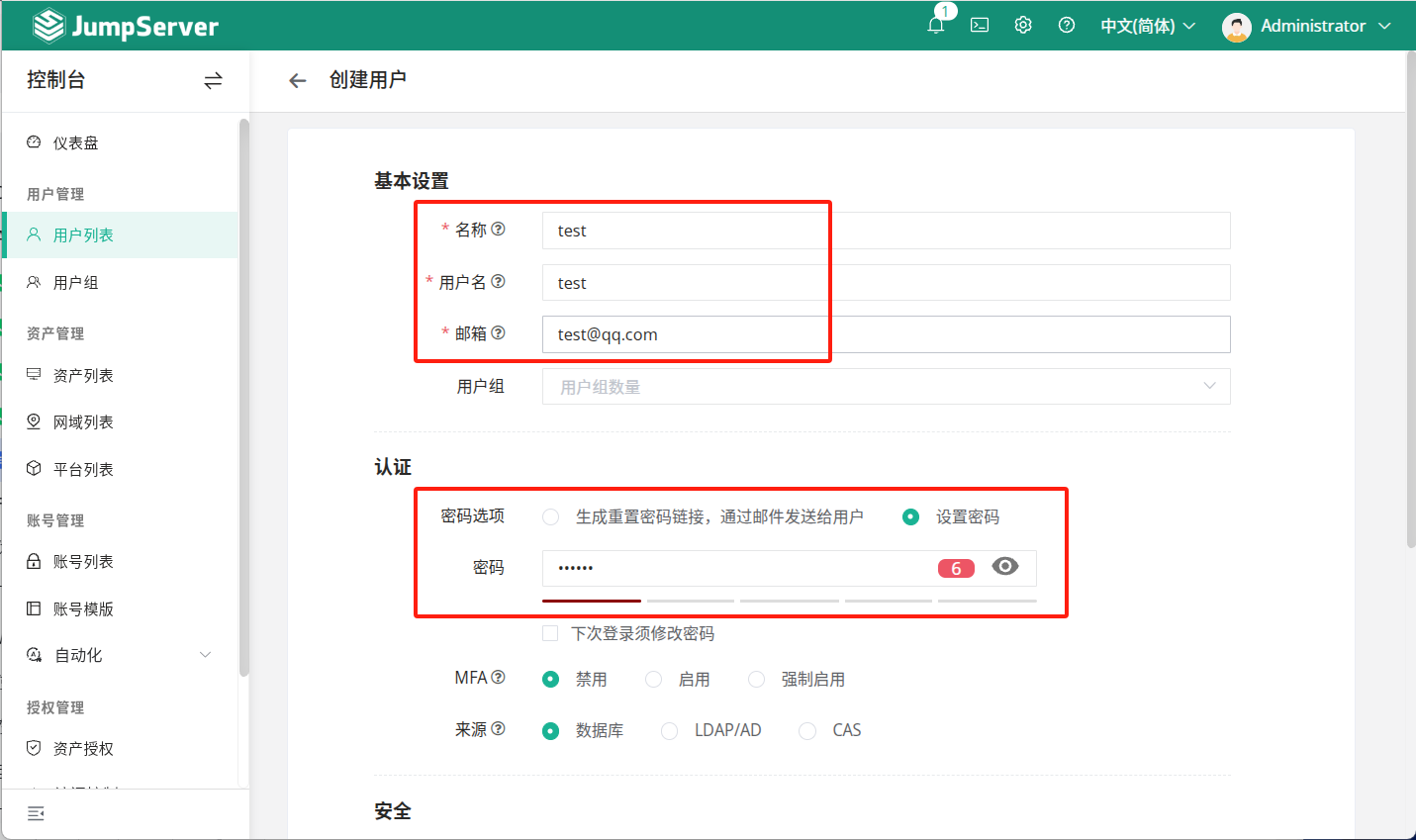Click the 名称 input field
The image size is (1416, 840).
(x=887, y=231)
